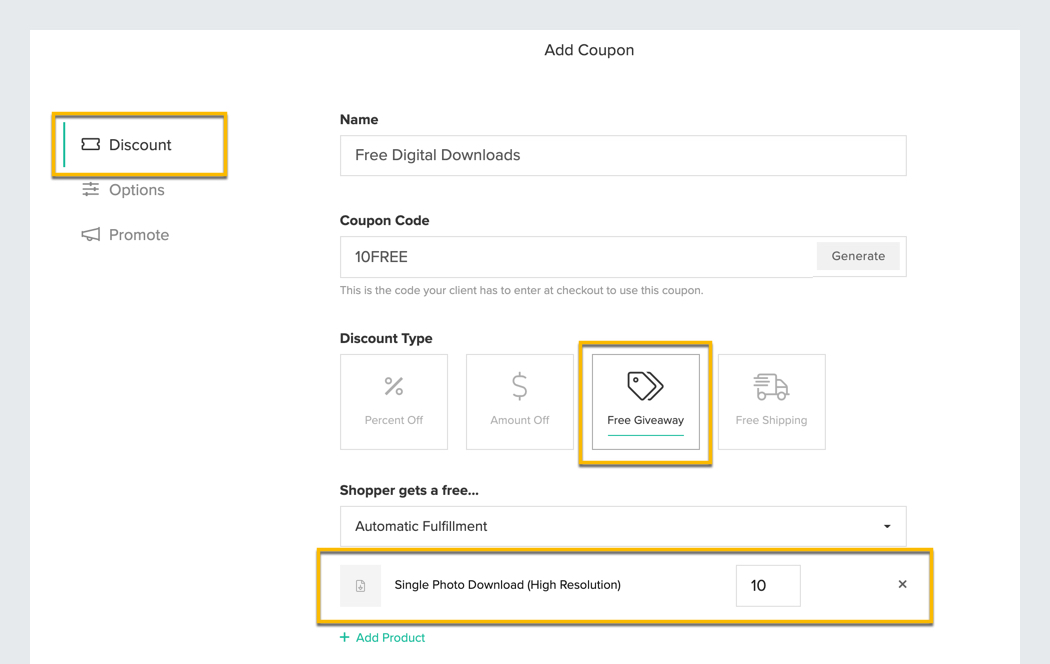Viewport: 1050px width, 664px height.
Task: Click the Discount ticket icon
Action: coord(90,144)
